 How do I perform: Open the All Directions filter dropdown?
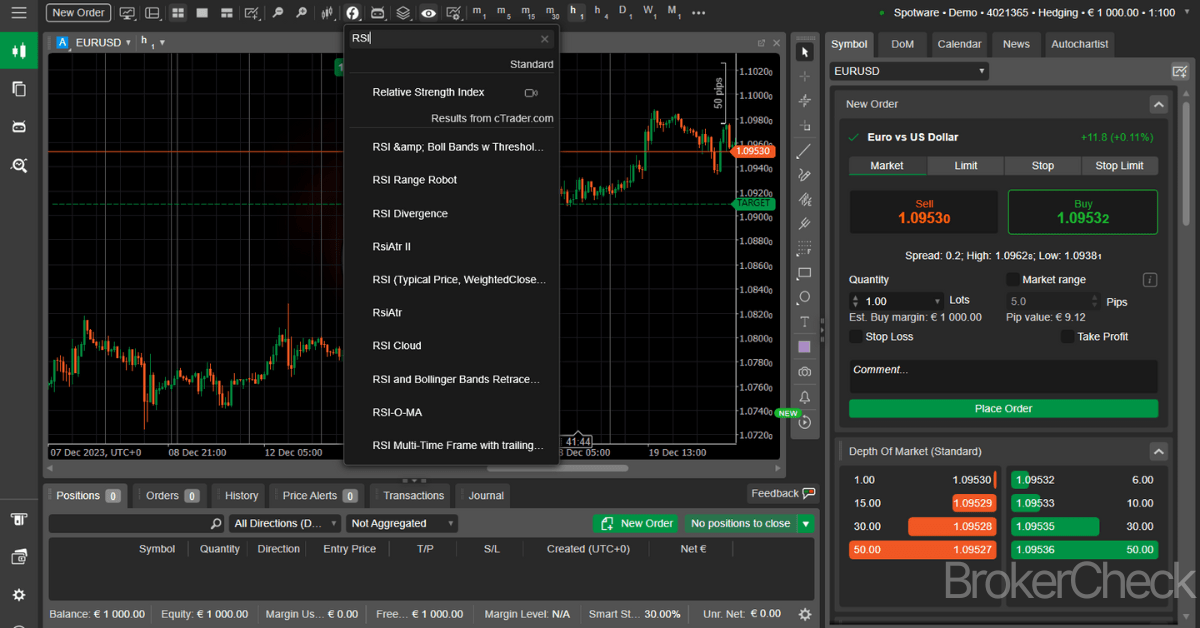coord(285,523)
